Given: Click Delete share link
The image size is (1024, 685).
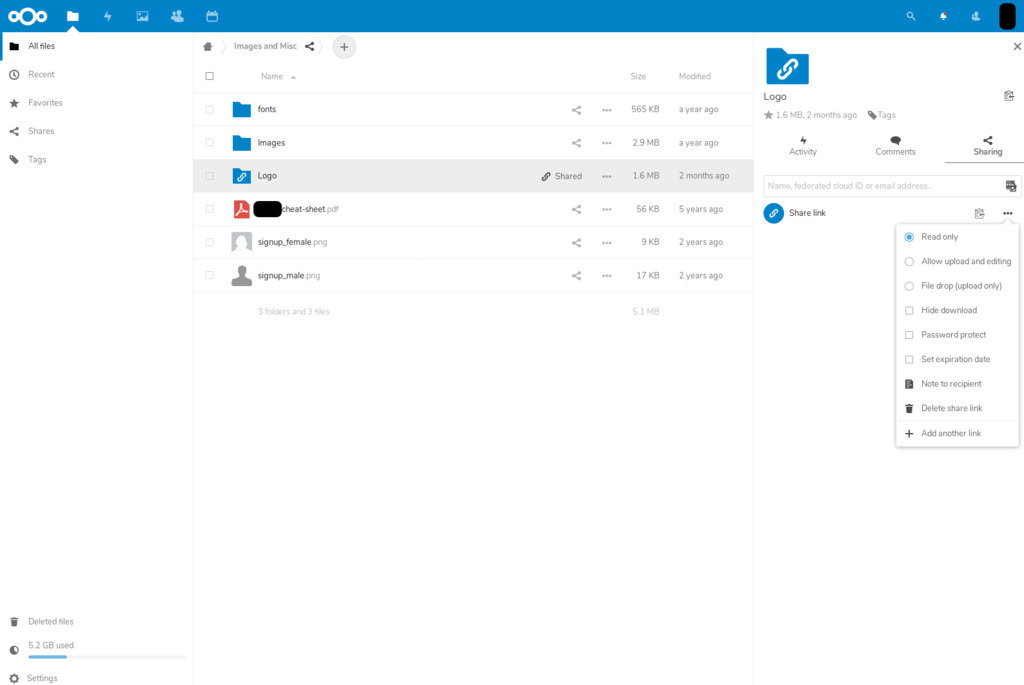Looking at the screenshot, I should pyautogui.click(x=951, y=408).
